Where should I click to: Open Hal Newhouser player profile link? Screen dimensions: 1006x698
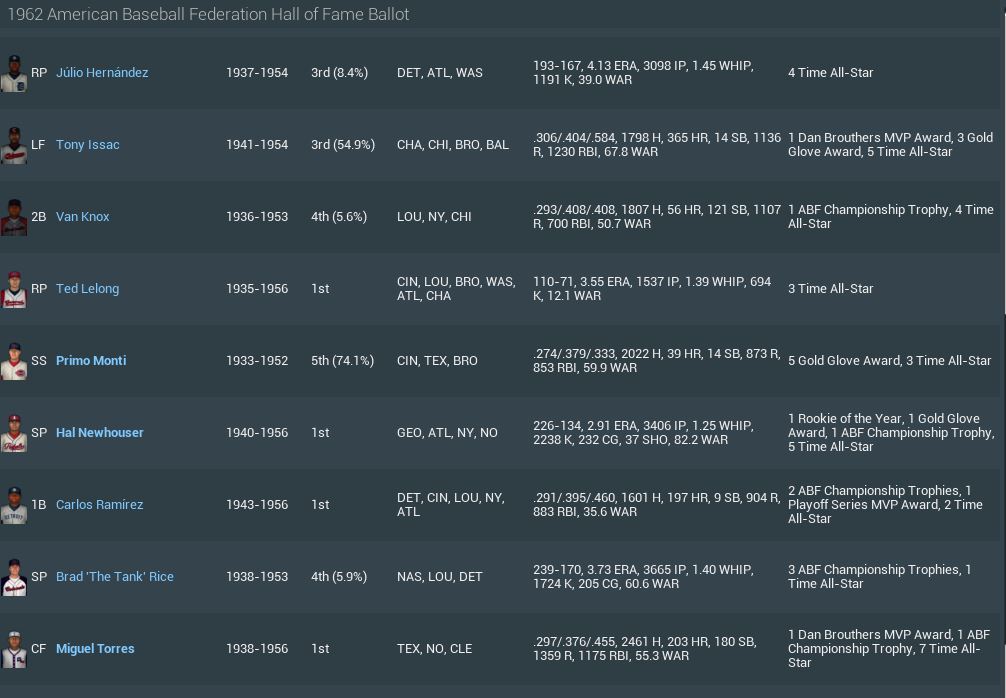click(100, 433)
